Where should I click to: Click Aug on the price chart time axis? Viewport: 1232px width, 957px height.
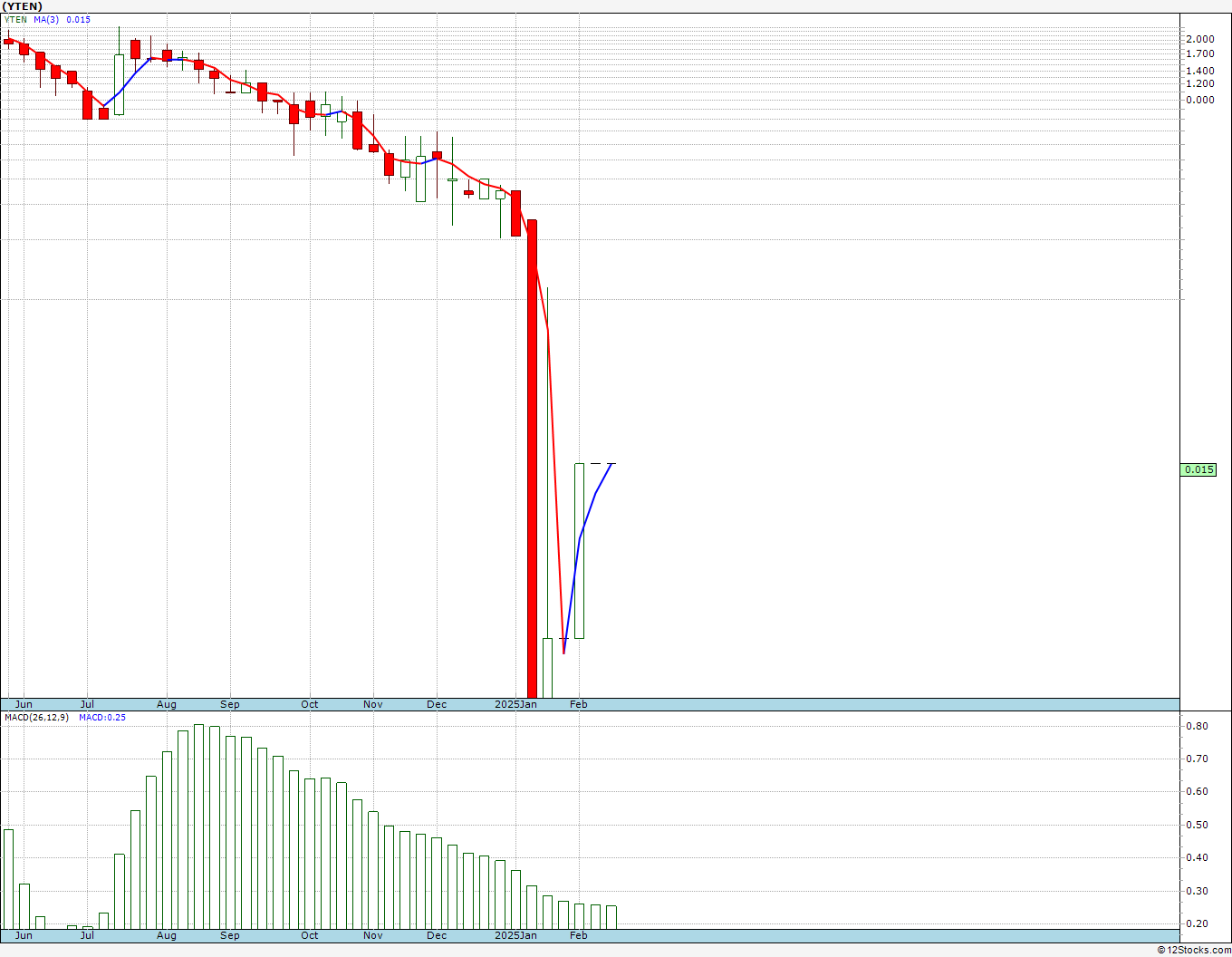point(167,704)
